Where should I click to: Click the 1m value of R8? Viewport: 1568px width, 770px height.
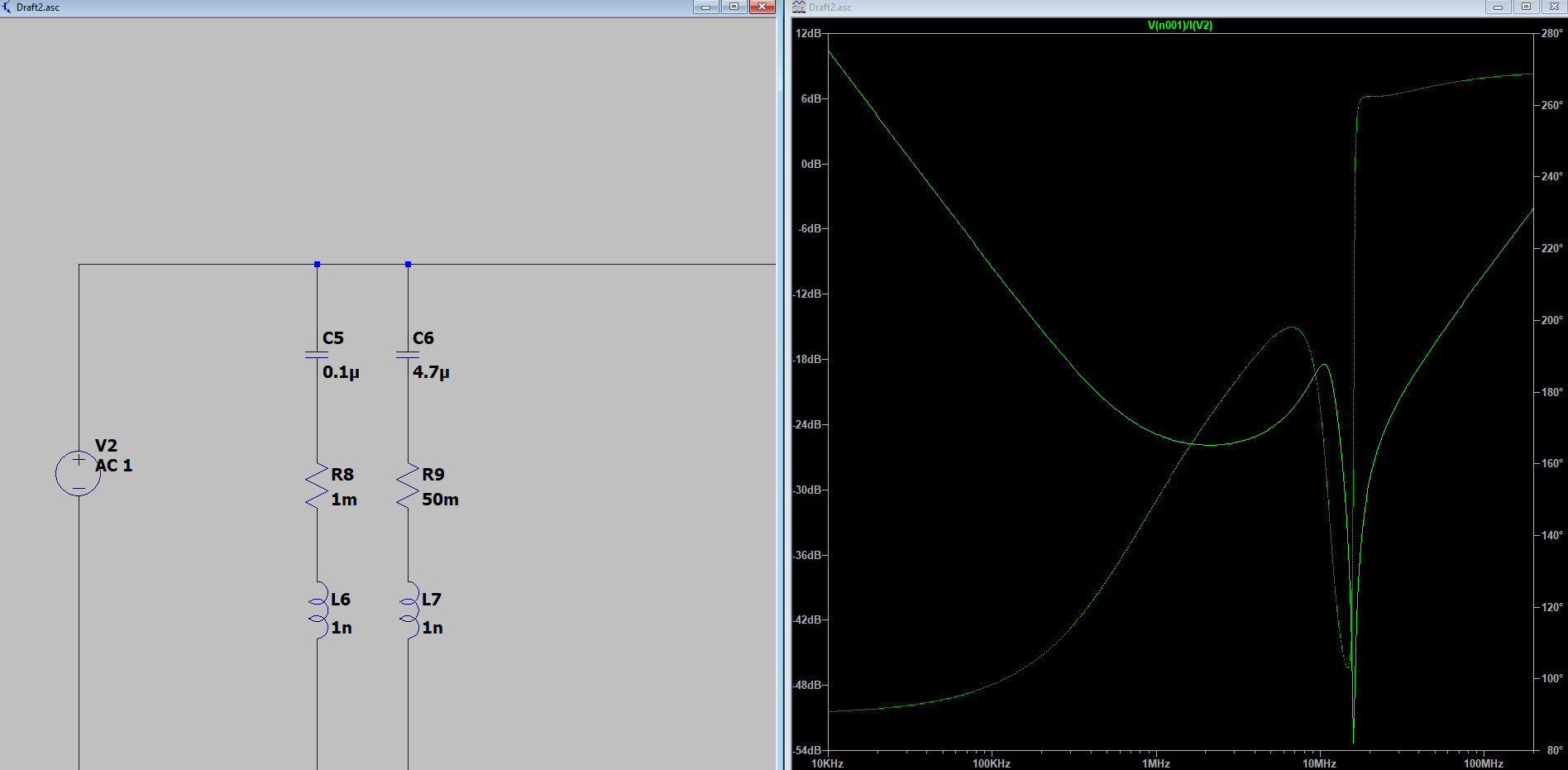point(344,500)
